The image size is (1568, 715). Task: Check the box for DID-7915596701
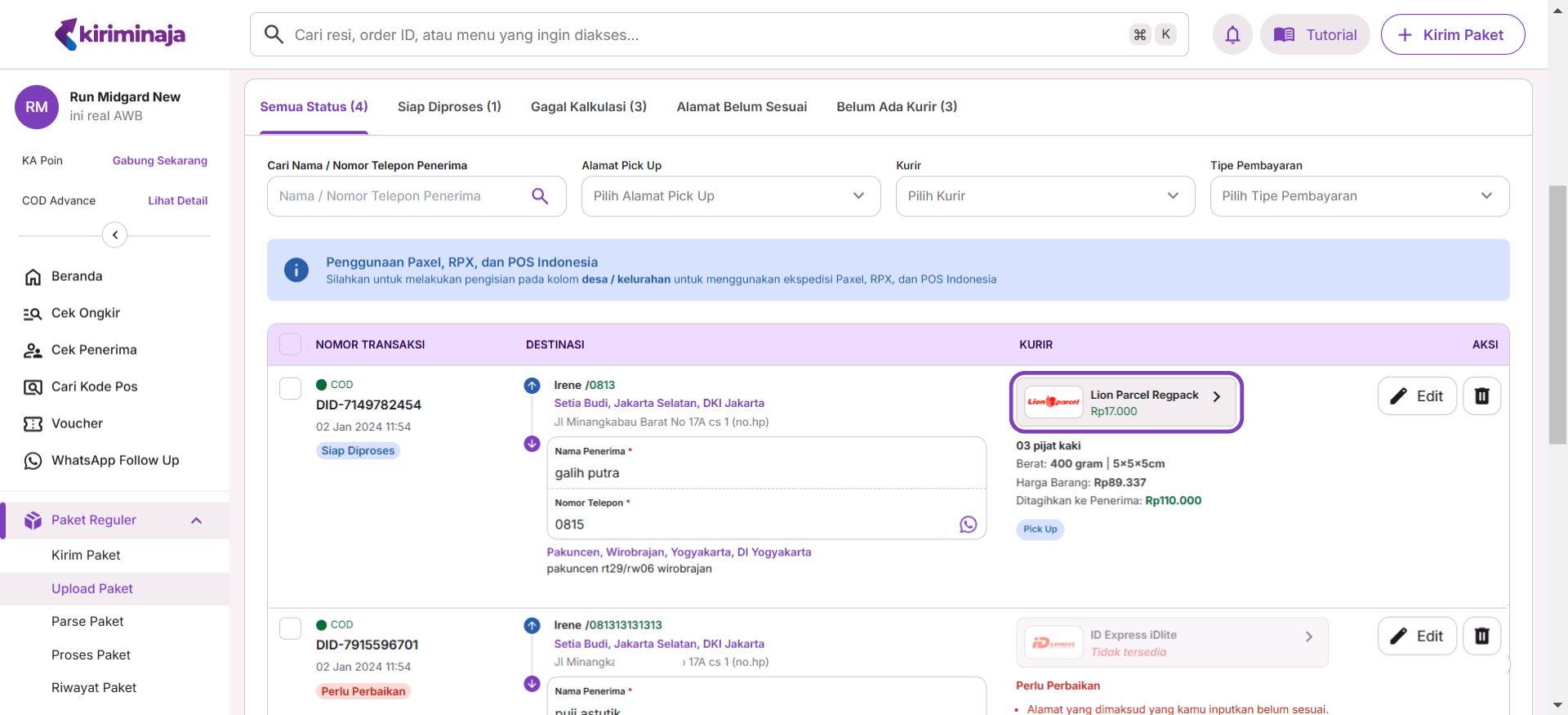point(290,628)
